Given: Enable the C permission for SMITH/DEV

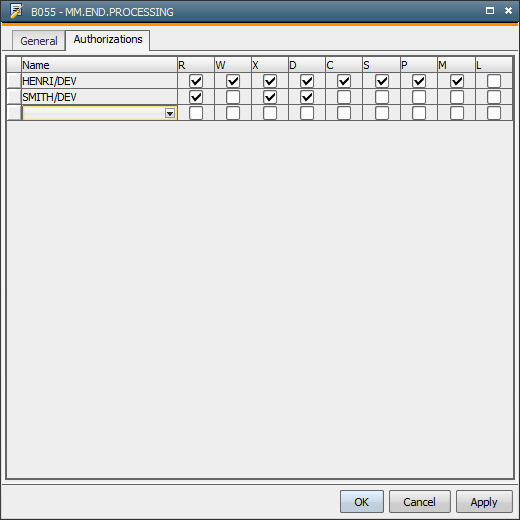Looking at the screenshot, I should click(x=344, y=97).
